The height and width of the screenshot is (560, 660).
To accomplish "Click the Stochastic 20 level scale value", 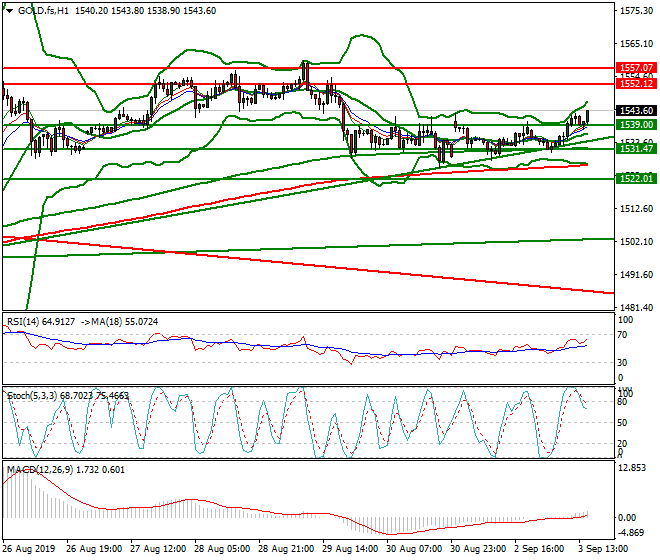I will tap(622, 443).
